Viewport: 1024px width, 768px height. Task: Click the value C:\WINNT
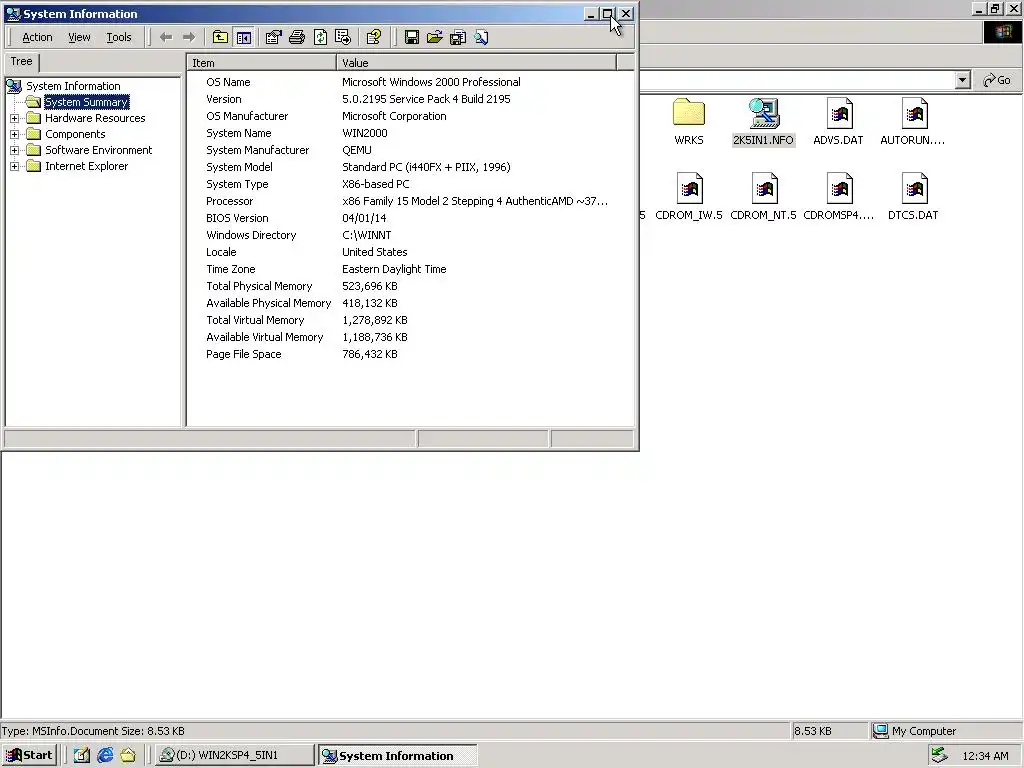366,235
